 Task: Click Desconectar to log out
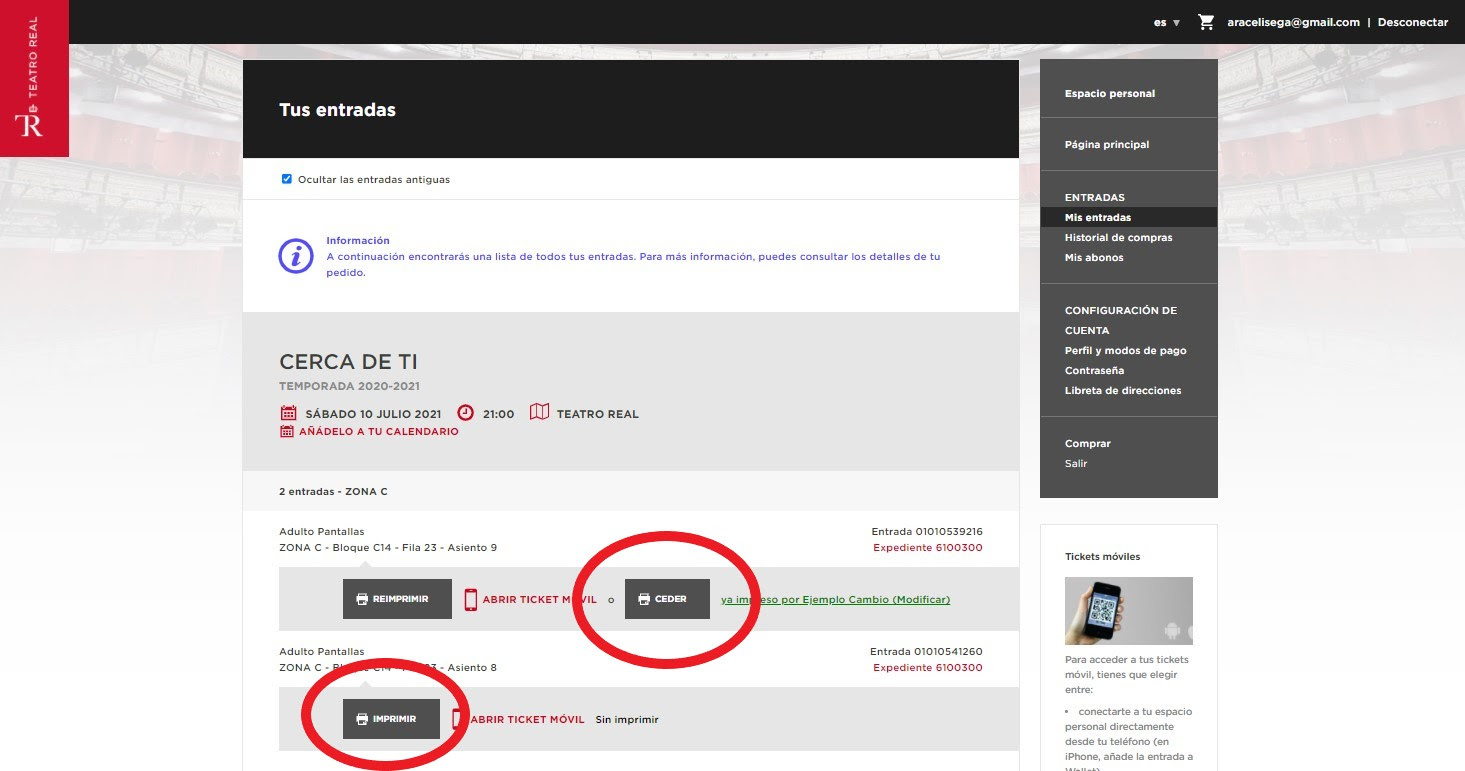pos(1413,22)
